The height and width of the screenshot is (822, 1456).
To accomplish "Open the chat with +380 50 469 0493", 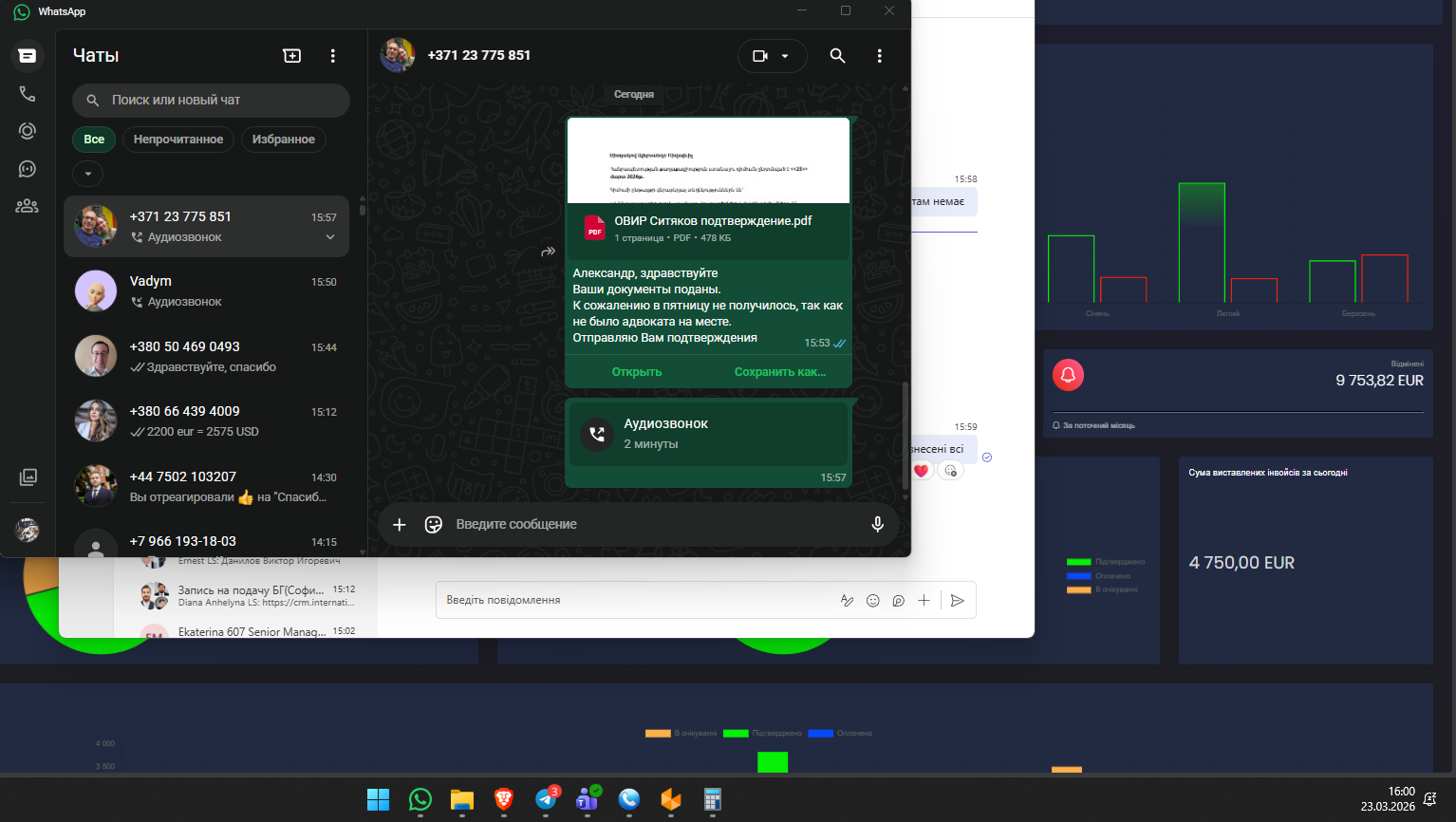I will tap(206, 356).
